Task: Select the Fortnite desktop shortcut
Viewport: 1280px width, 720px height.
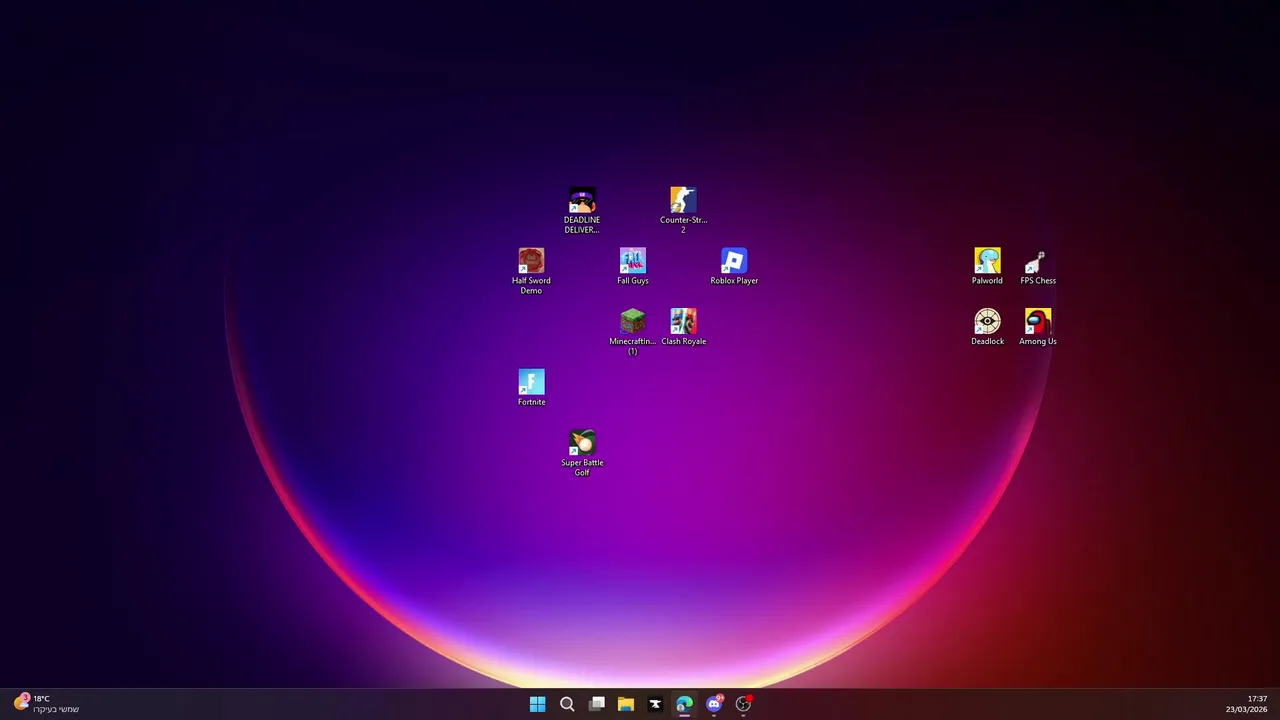Action: [x=531, y=389]
